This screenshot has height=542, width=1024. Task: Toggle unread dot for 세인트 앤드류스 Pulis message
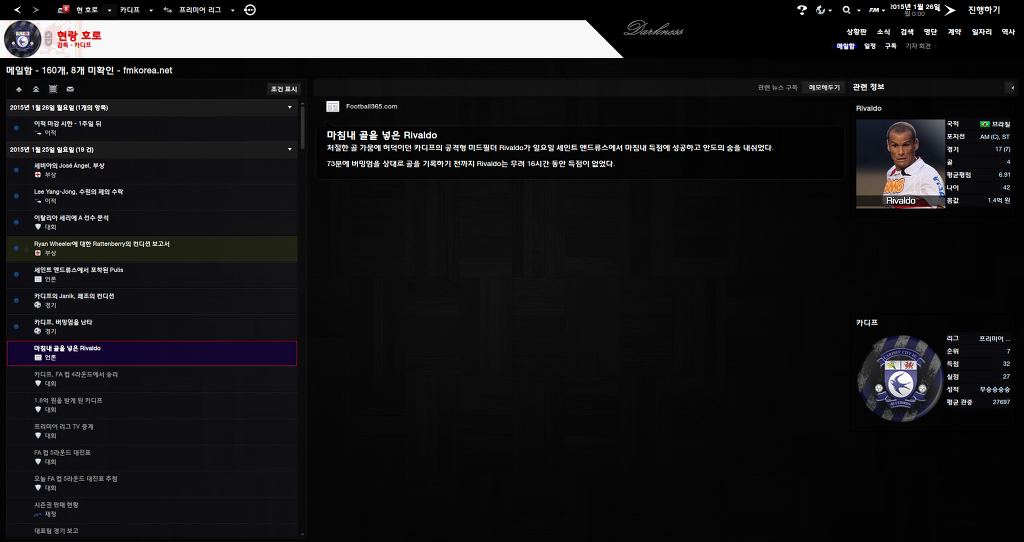click(16, 274)
